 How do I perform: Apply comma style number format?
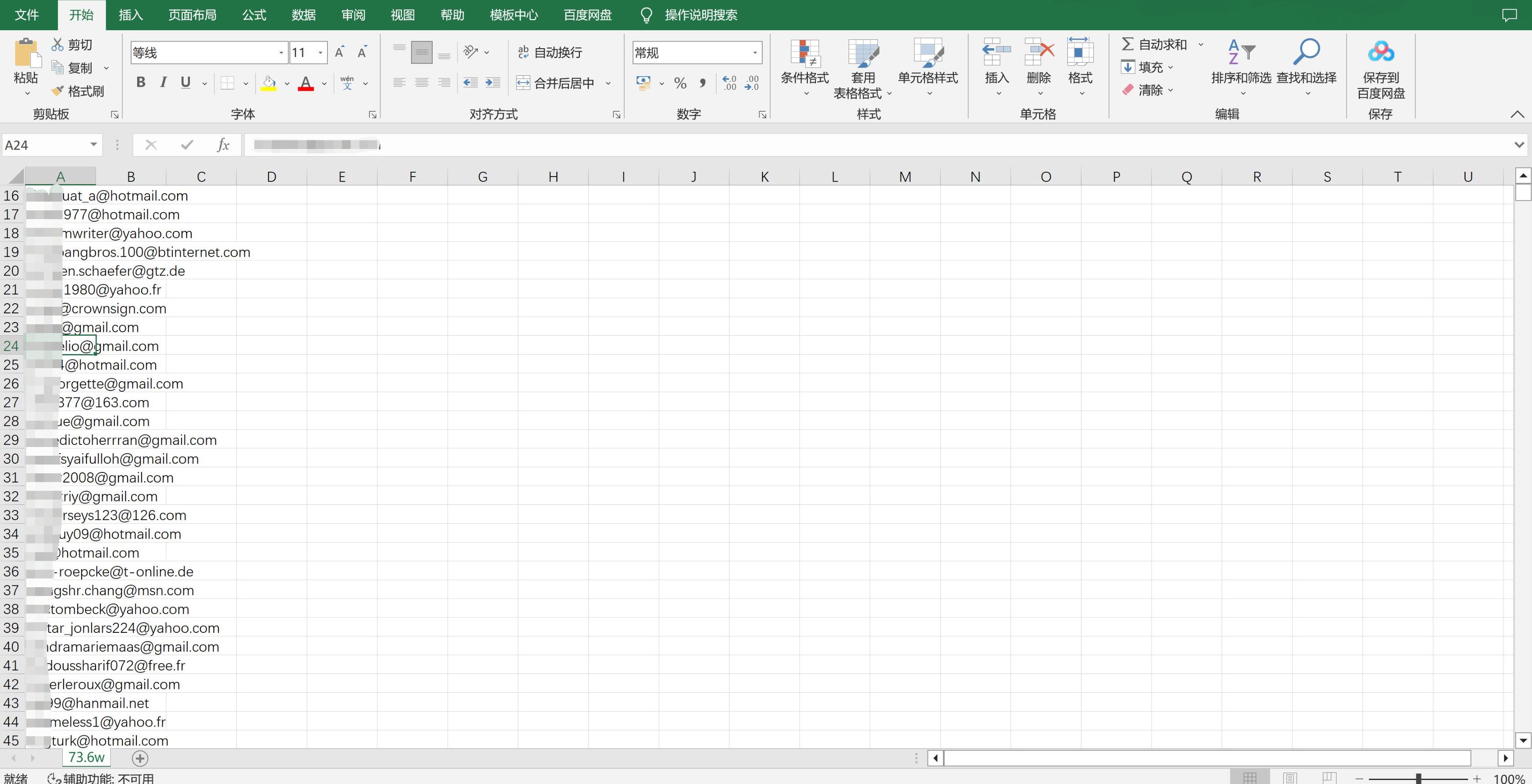[703, 83]
